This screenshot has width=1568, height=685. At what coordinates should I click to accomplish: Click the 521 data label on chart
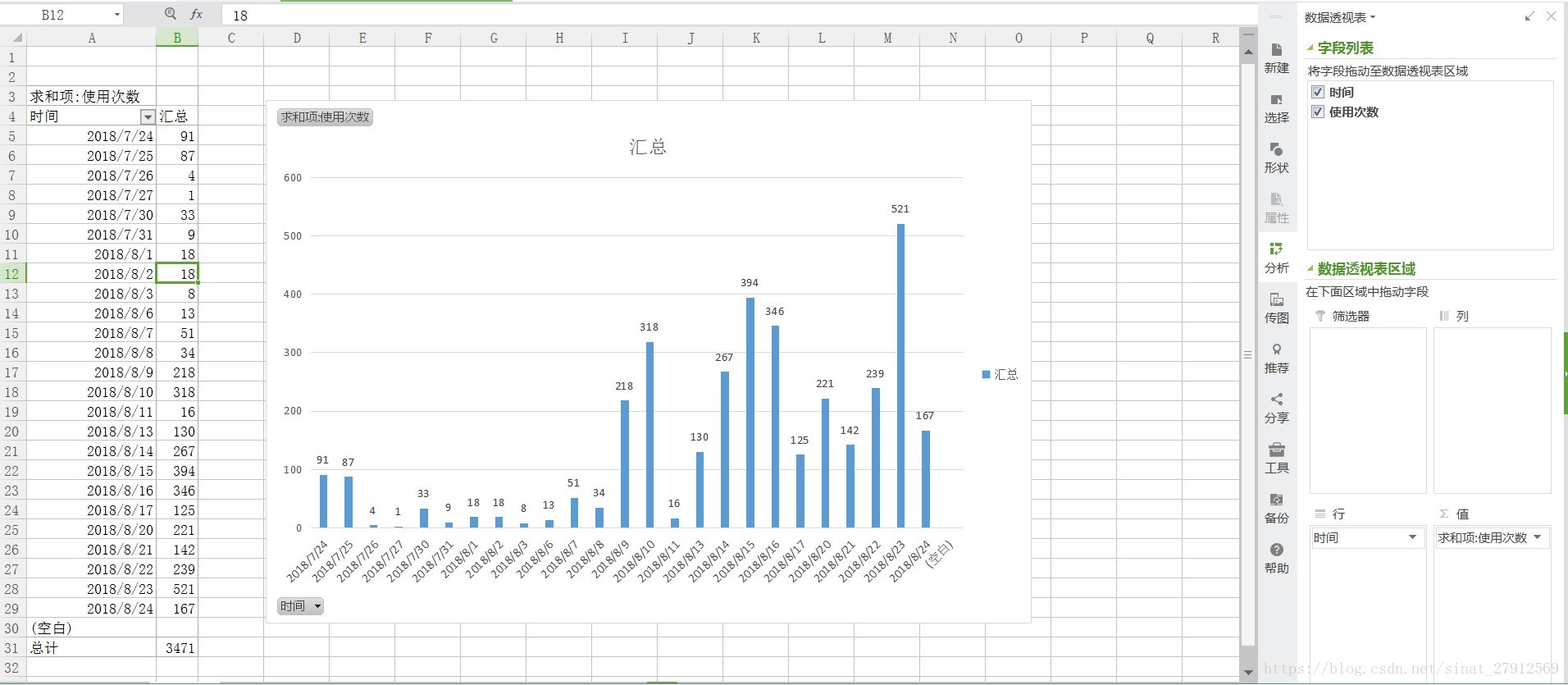click(x=900, y=209)
